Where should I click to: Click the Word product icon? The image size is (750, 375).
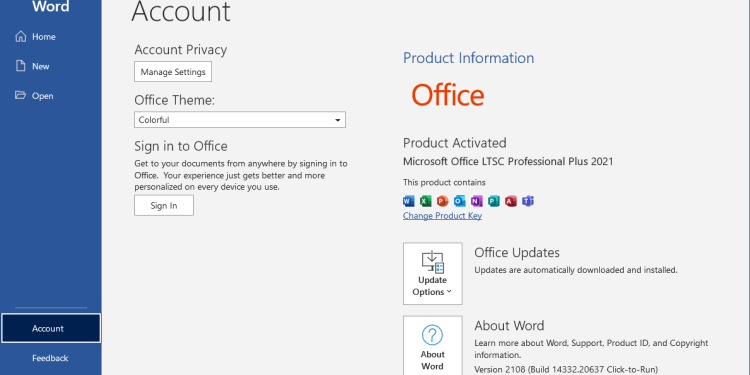pos(408,201)
